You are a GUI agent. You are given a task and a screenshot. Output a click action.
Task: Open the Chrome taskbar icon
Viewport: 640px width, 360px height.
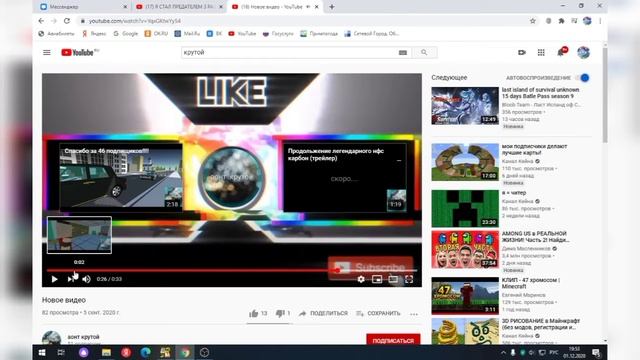pos(185,352)
